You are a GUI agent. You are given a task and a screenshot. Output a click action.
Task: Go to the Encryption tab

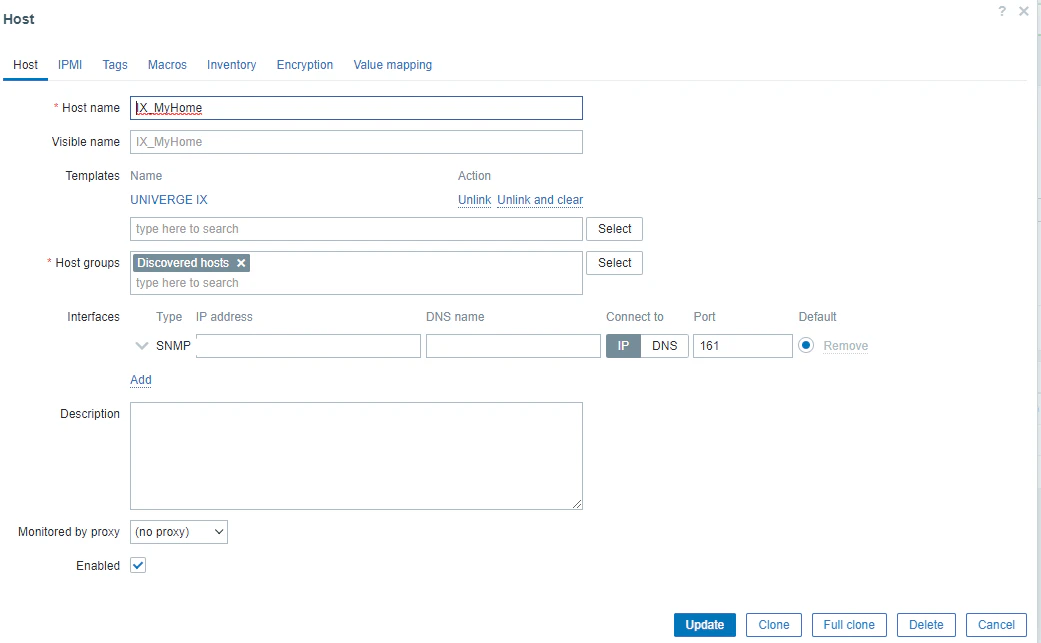coord(305,65)
